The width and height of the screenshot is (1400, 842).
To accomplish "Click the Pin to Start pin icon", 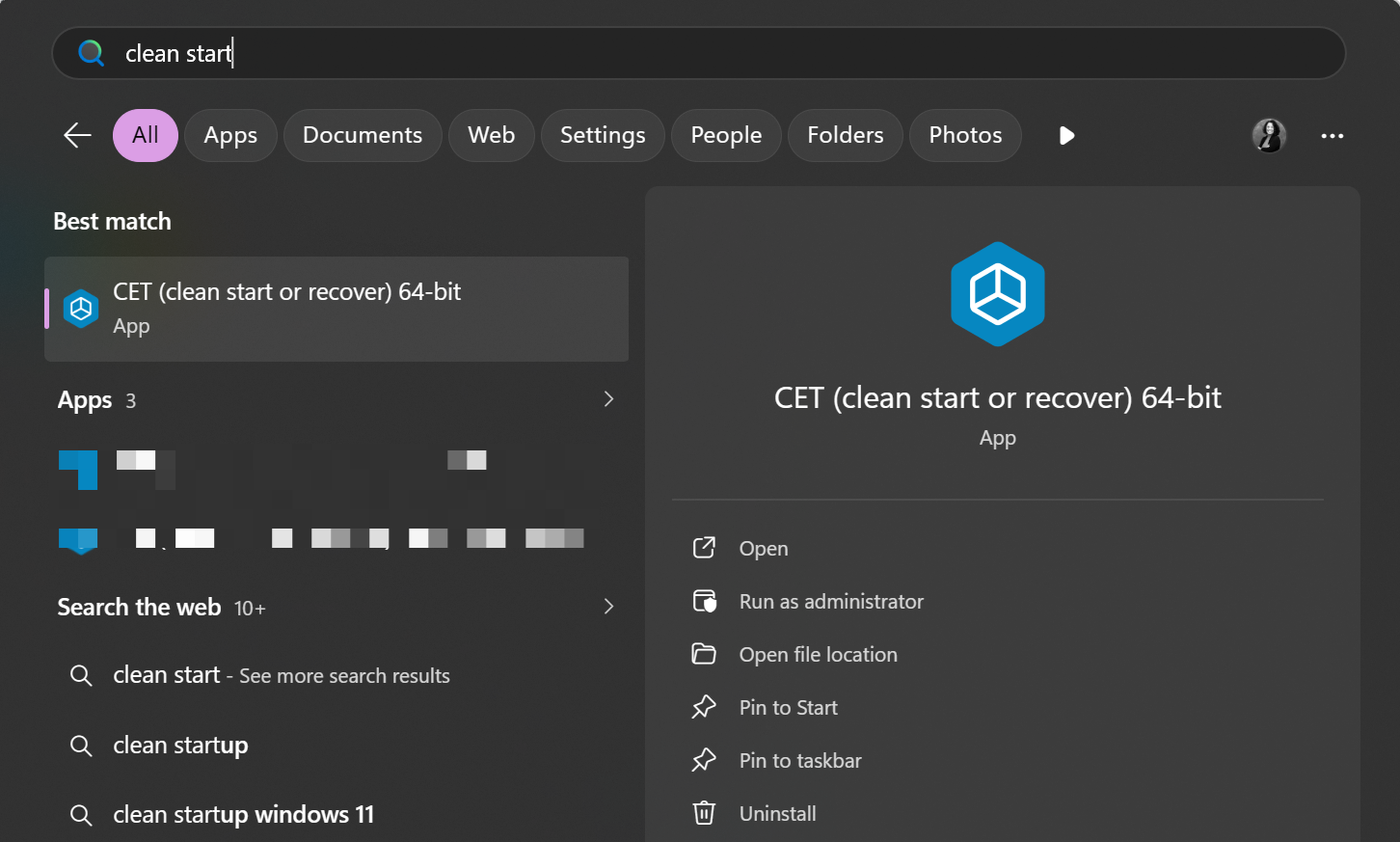I will [705, 707].
